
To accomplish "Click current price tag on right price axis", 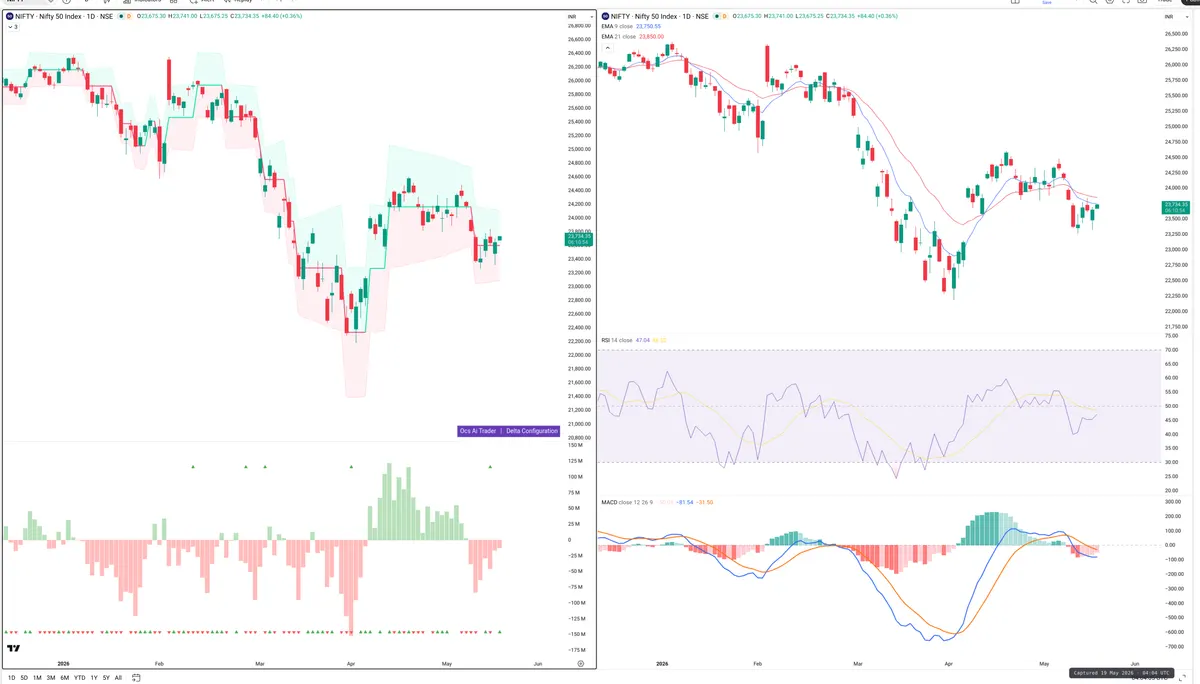I will (x=1175, y=207).
